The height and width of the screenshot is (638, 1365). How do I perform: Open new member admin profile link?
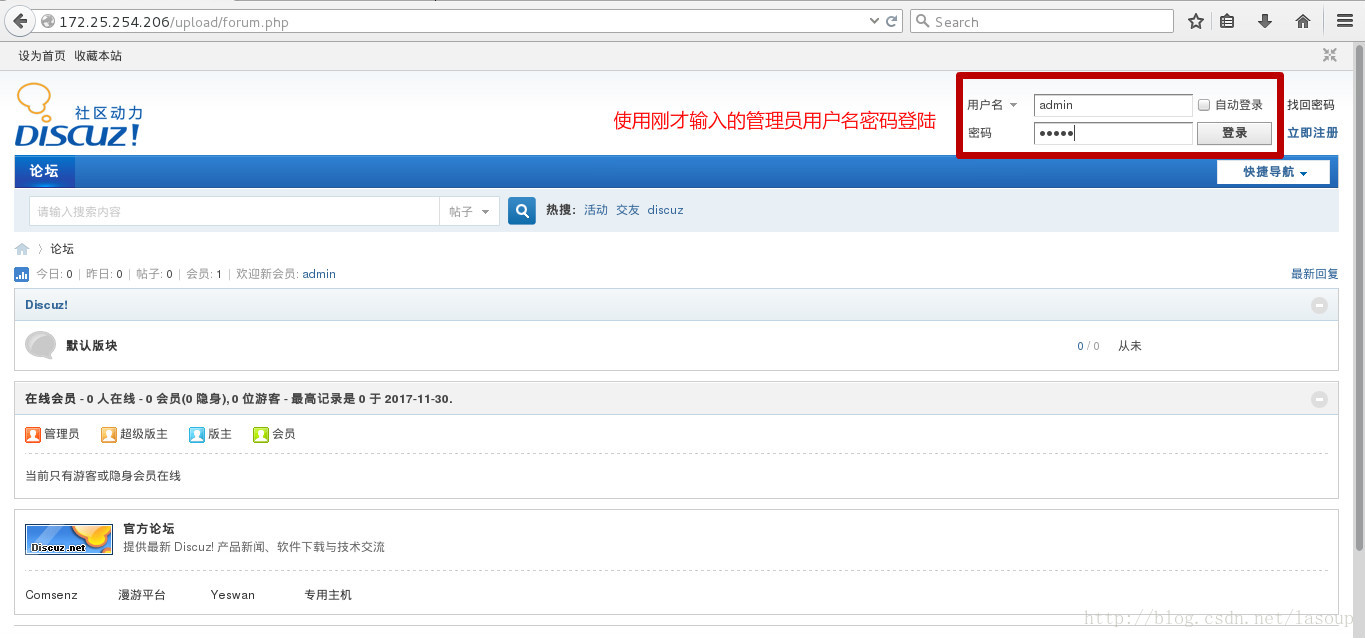319,274
